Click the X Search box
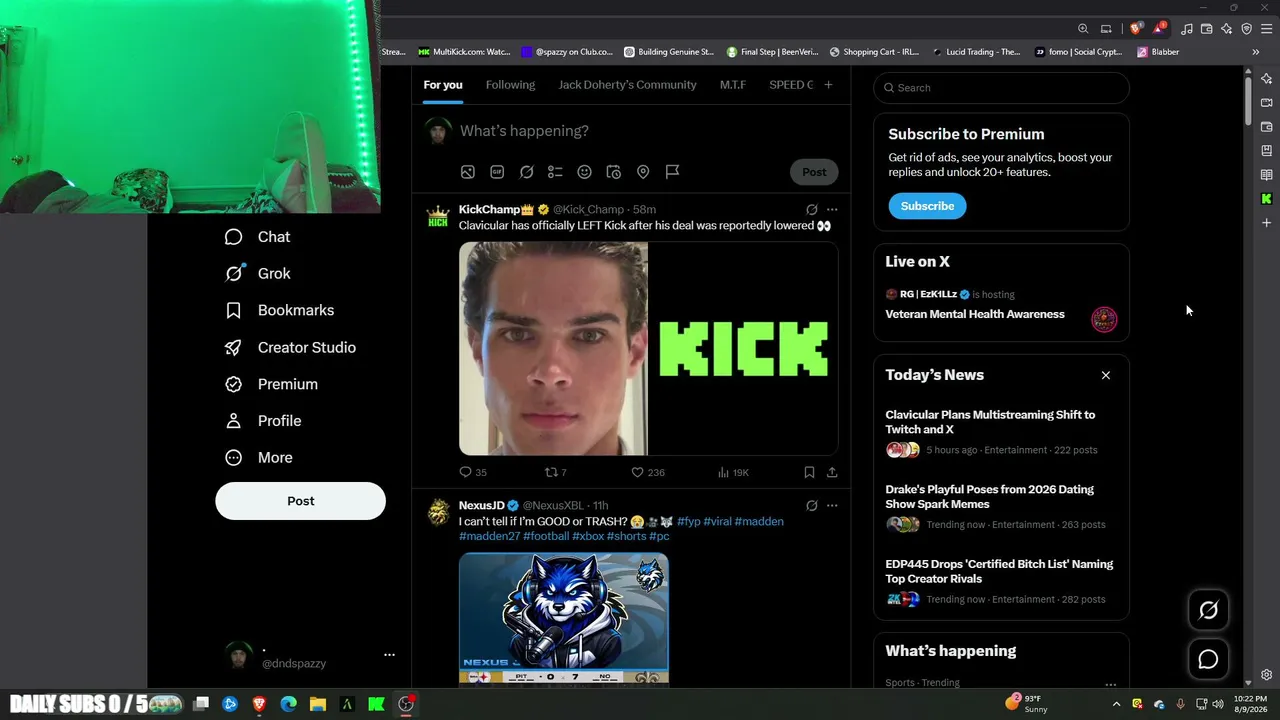Screen dimensions: 1280x720 1001,88
